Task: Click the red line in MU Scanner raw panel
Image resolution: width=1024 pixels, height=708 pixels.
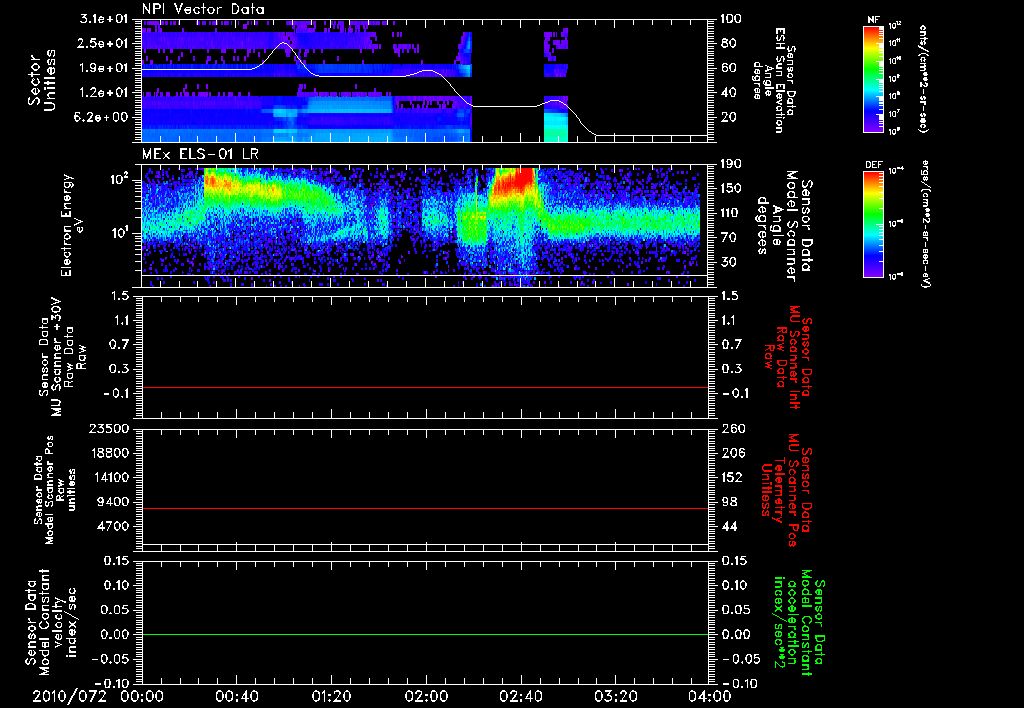Action: click(x=425, y=387)
